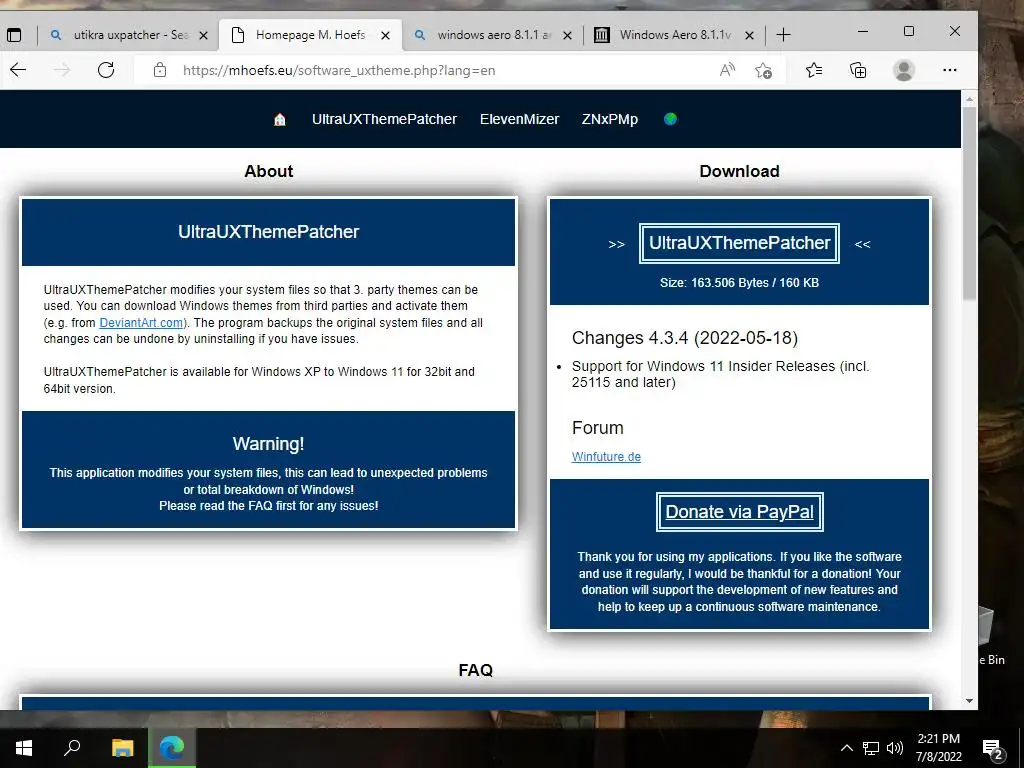The image size is (1024, 768).
Task: Open taskbar search
Action: point(72,748)
